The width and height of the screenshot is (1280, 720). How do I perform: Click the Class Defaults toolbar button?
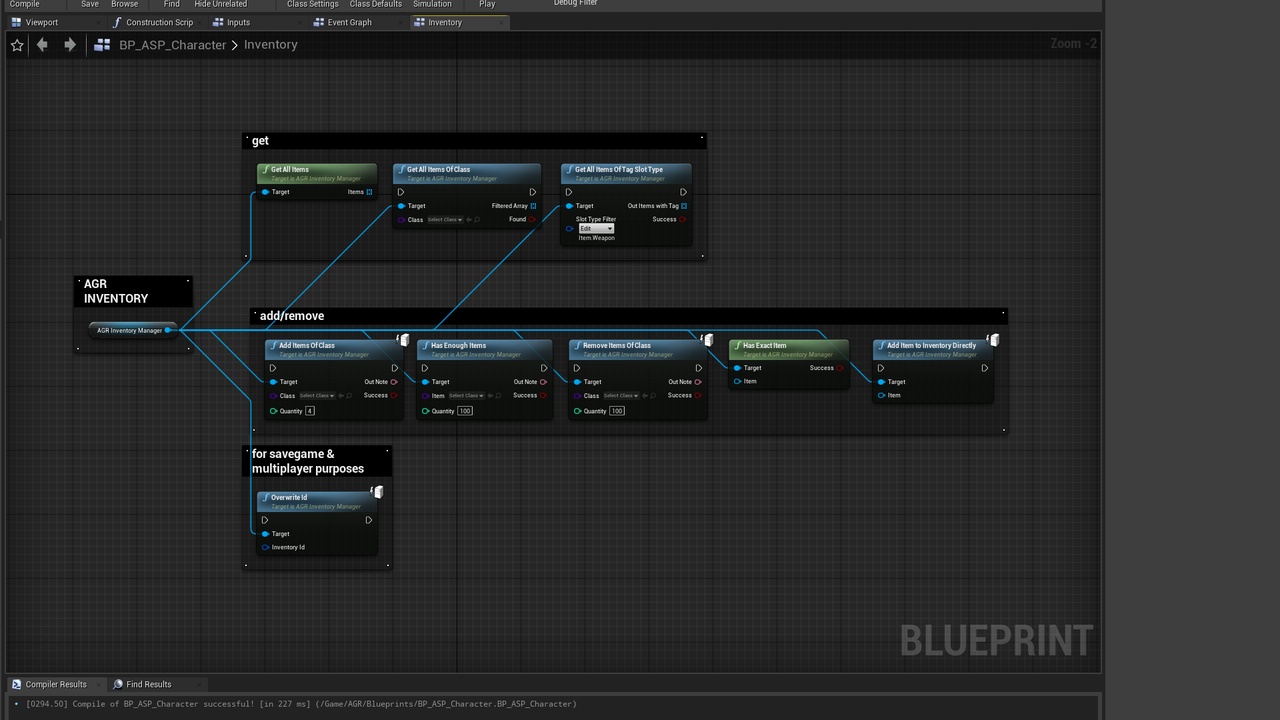(375, 4)
